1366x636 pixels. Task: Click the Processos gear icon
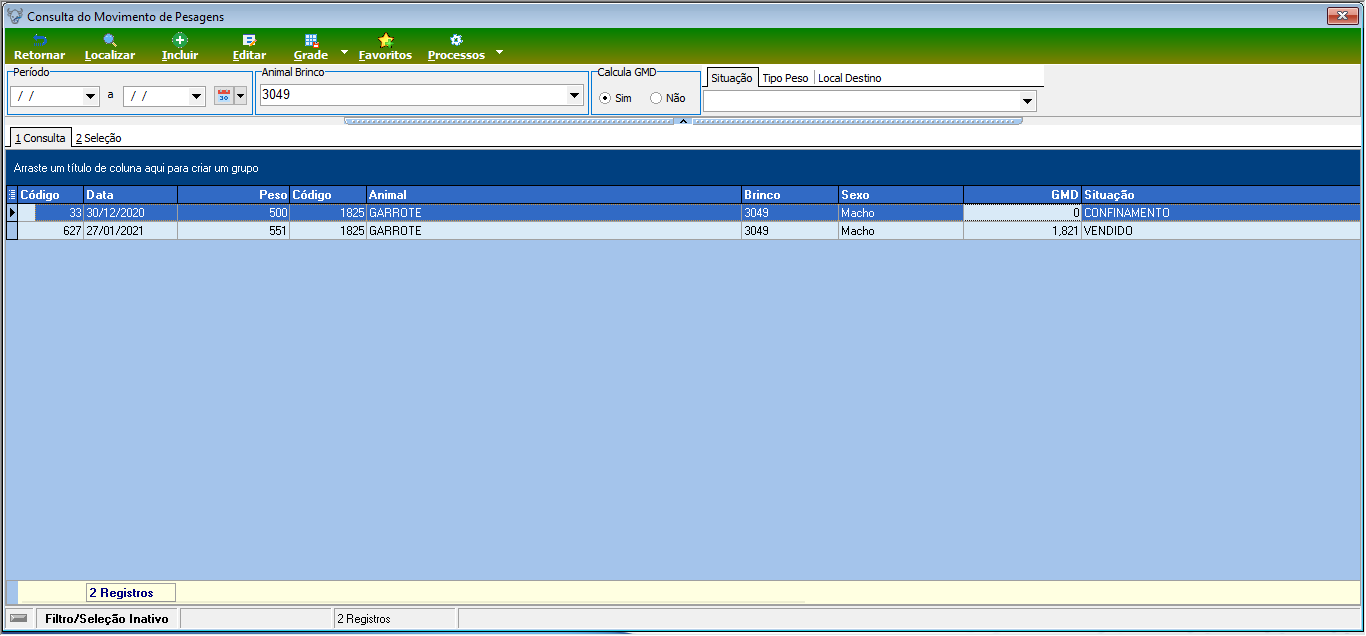[x=456, y=40]
